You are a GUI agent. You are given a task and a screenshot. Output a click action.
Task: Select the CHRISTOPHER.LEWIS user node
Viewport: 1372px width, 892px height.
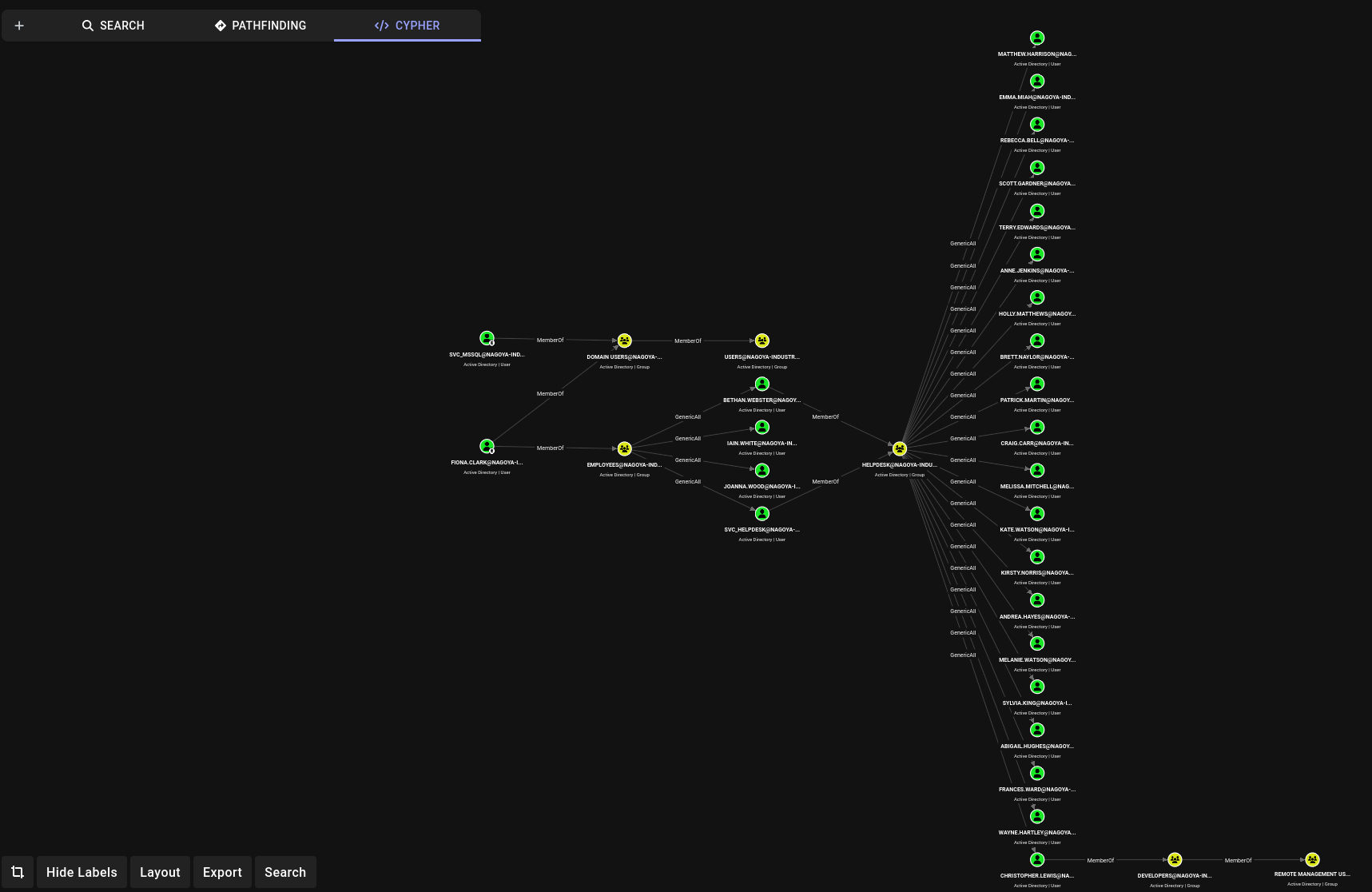pyautogui.click(x=1037, y=859)
